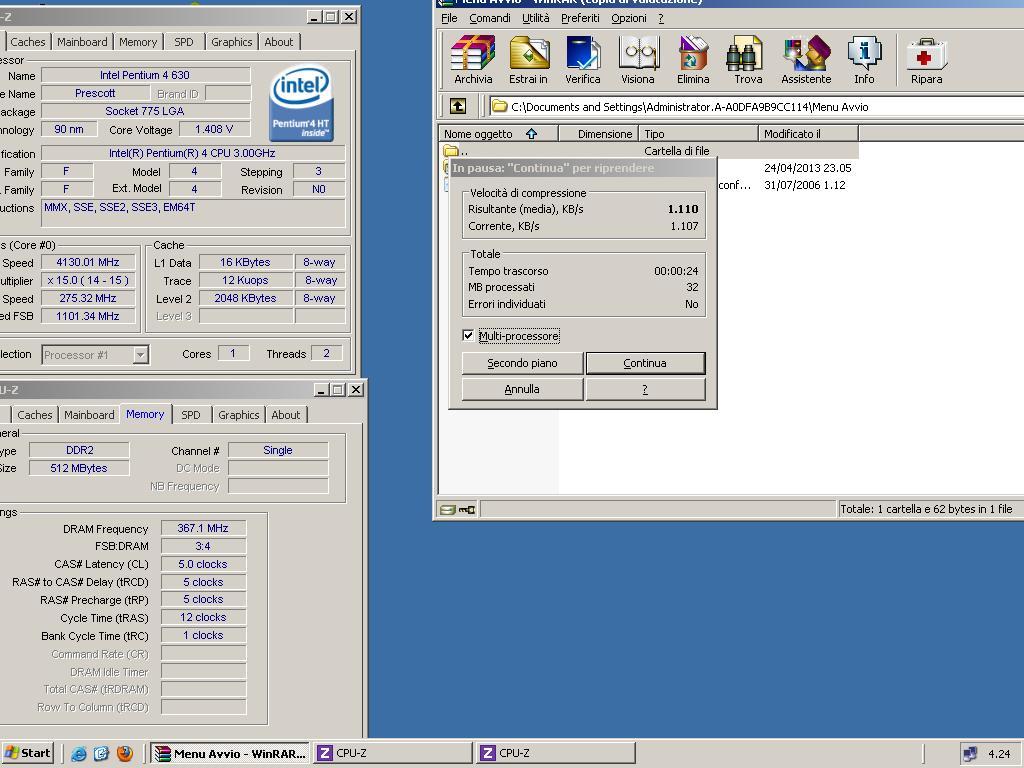Screen dimensions: 1024x768
Task: Click the DRAM Frequency 367.1 MHz value
Action: pos(203,528)
